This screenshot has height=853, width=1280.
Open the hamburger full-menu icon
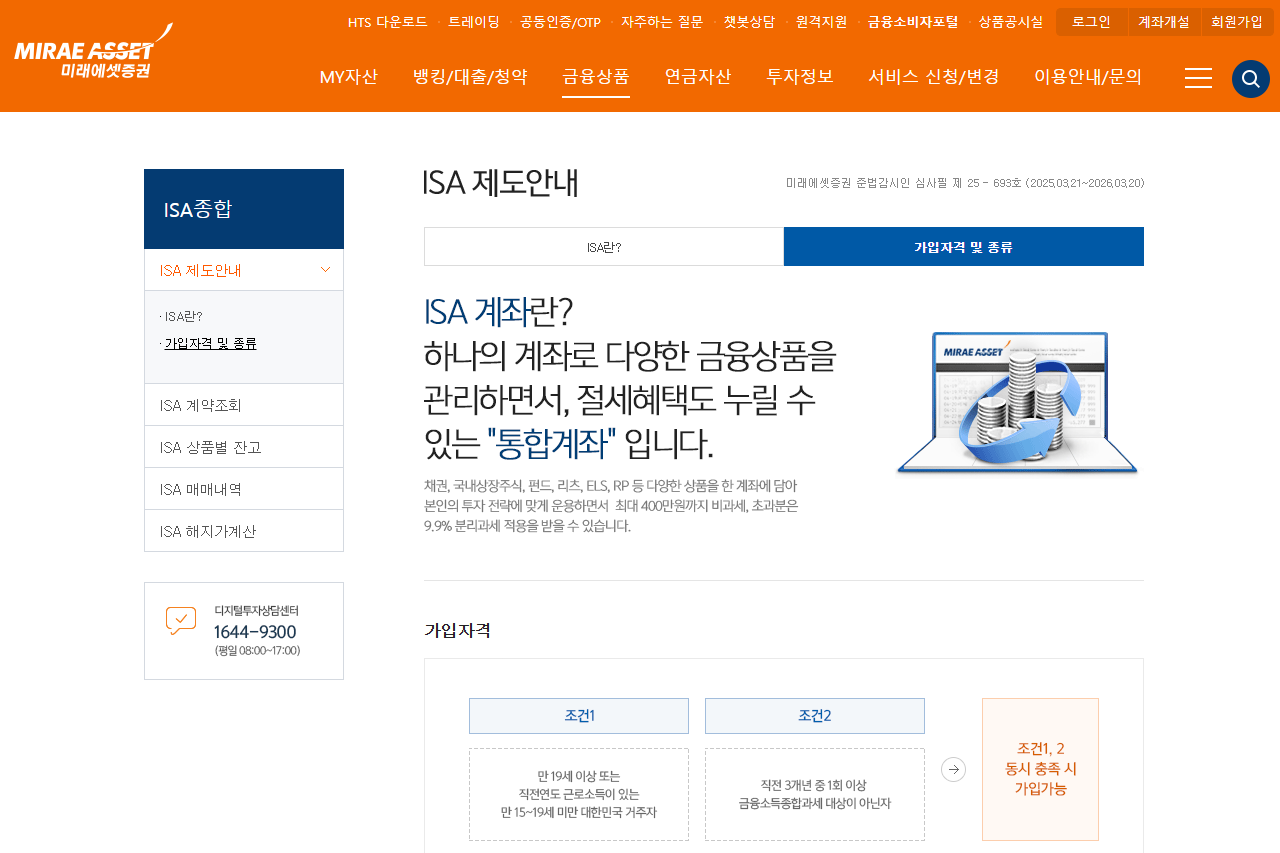1197,78
